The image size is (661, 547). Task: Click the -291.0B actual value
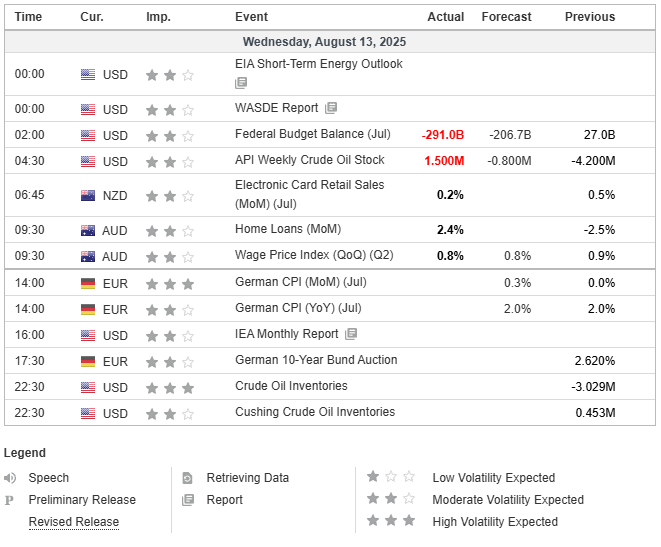pyautogui.click(x=443, y=135)
